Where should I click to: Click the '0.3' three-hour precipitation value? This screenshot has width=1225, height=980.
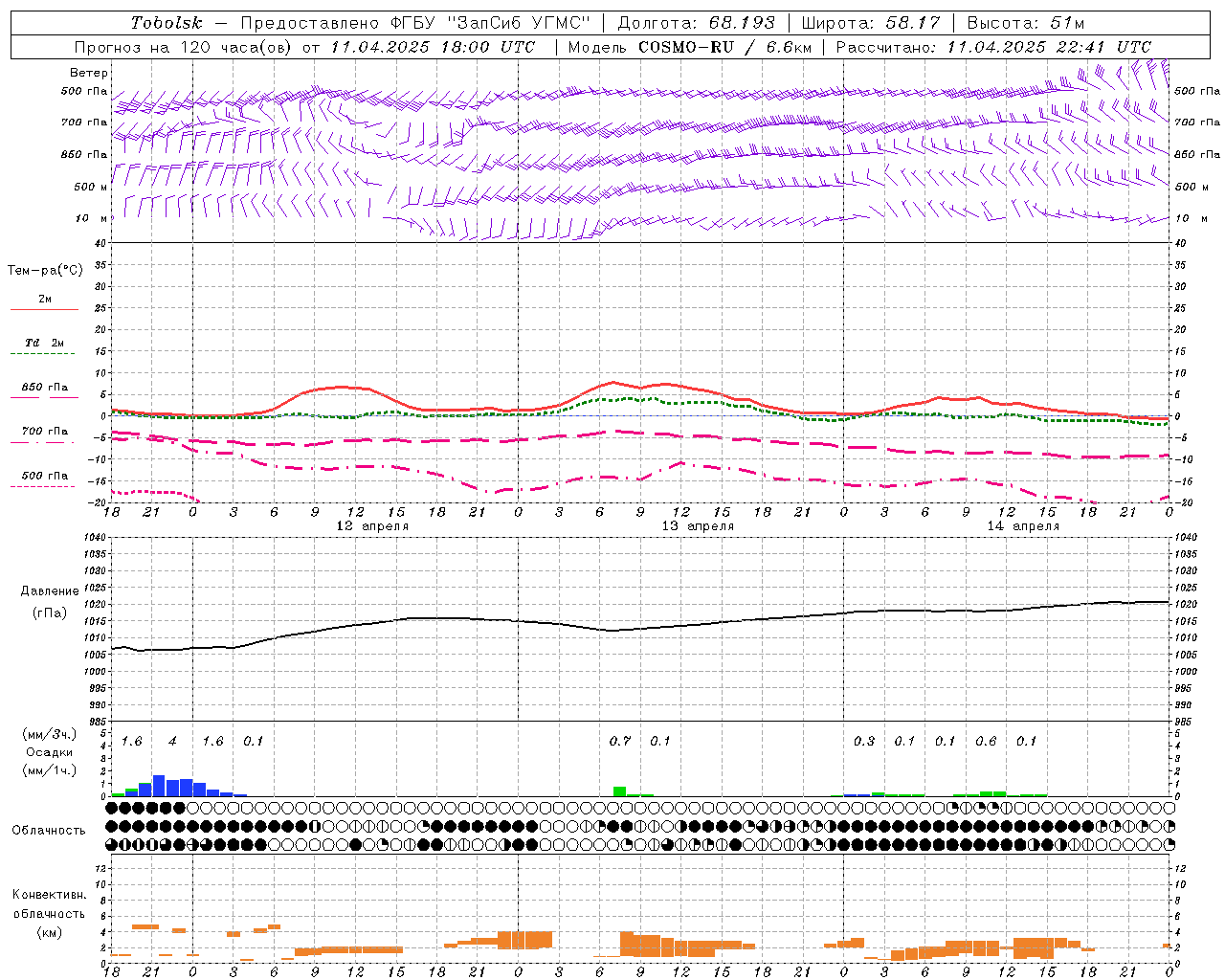click(864, 742)
